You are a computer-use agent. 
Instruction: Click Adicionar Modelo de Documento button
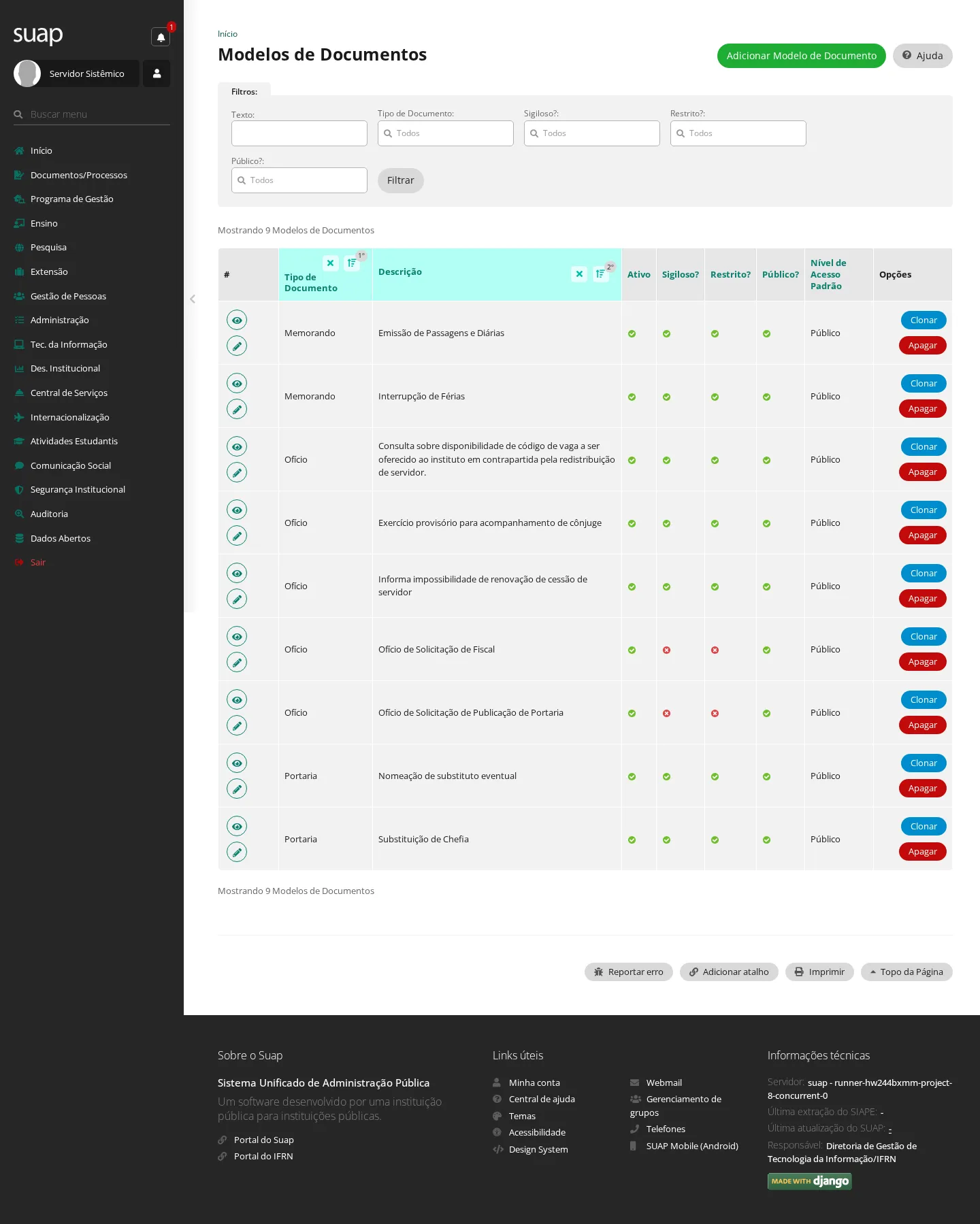click(802, 56)
